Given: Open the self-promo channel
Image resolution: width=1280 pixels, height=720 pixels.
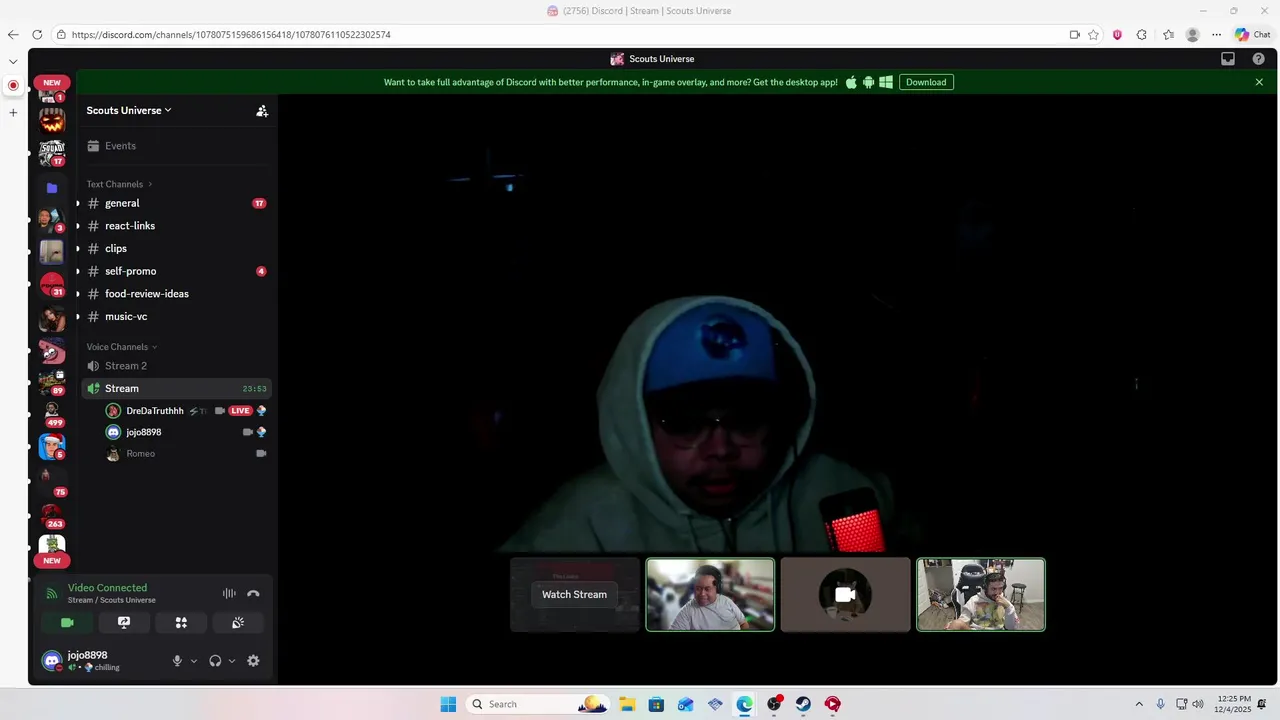Looking at the screenshot, I should coord(176,271).
